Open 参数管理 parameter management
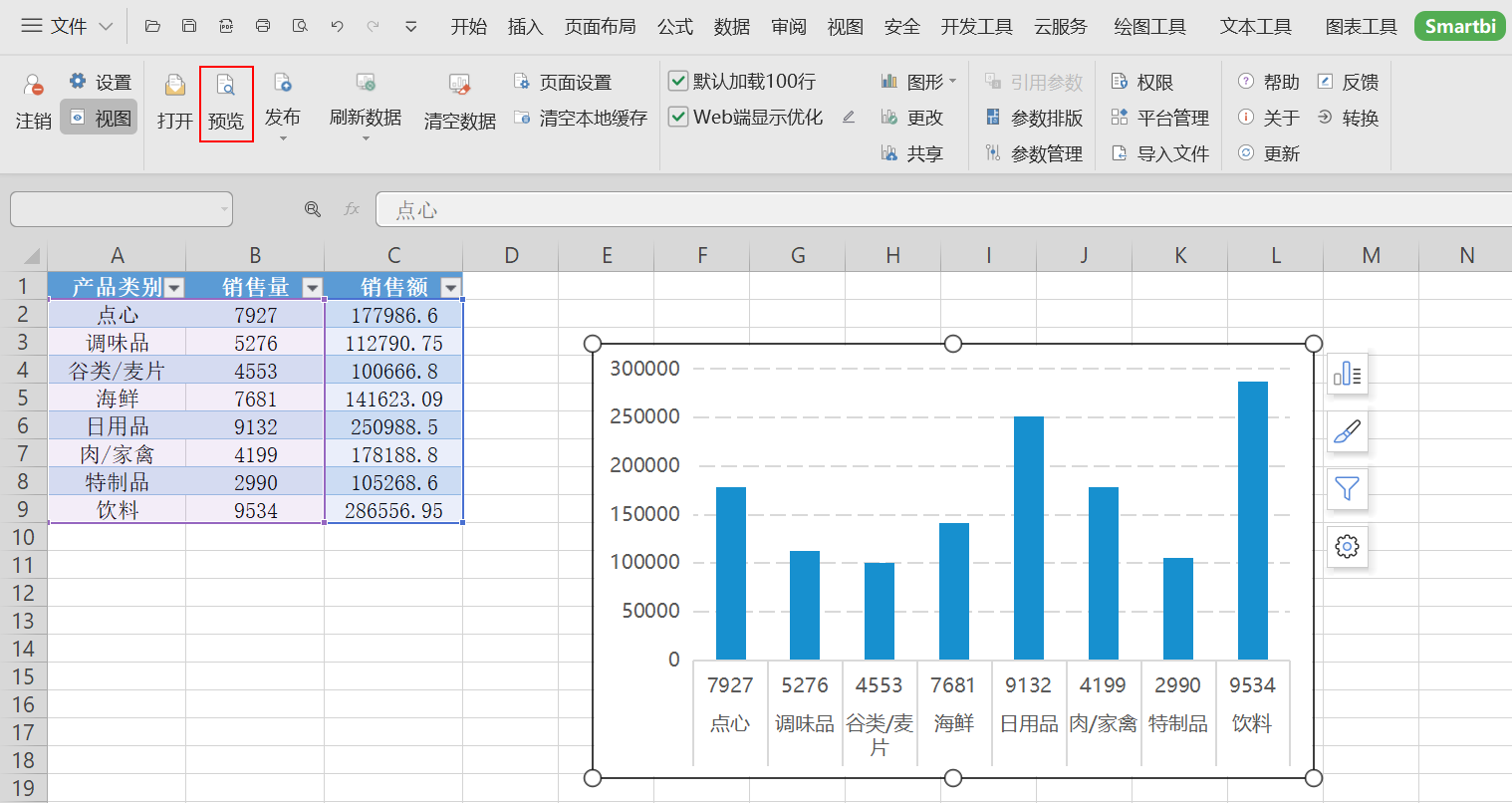1512x803 pixels. tap(1034, 153)
